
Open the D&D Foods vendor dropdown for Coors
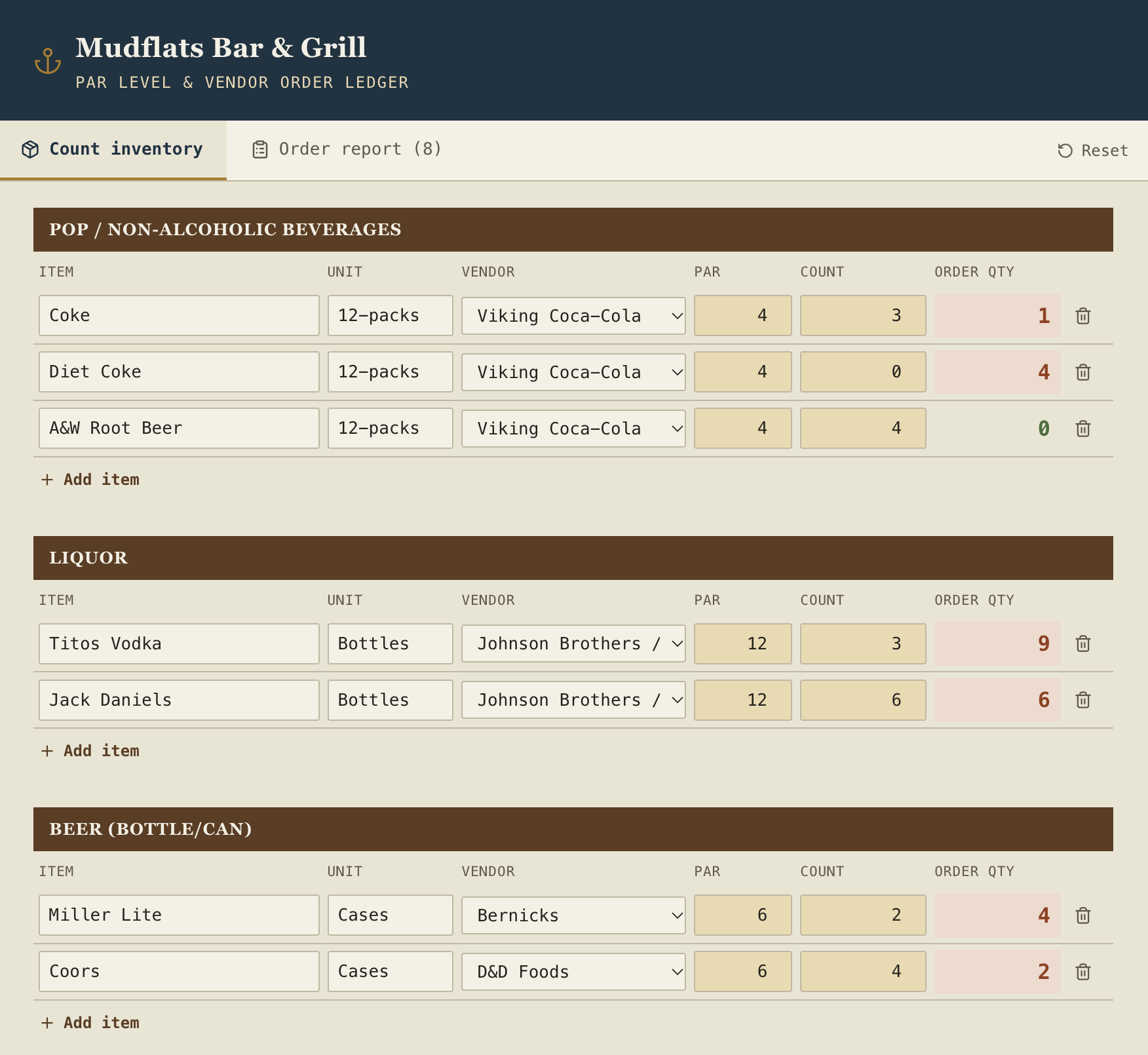pyautogui.click(x=573, y=972)
